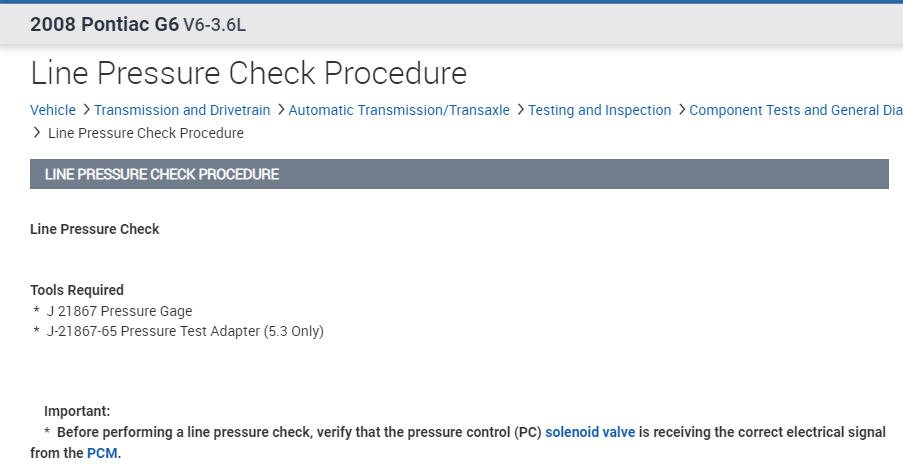Image resolution: width=903 pixels, height=476 pixels.
Task: Click chevron before Transmission and Drivetrain
Action: 86,110
